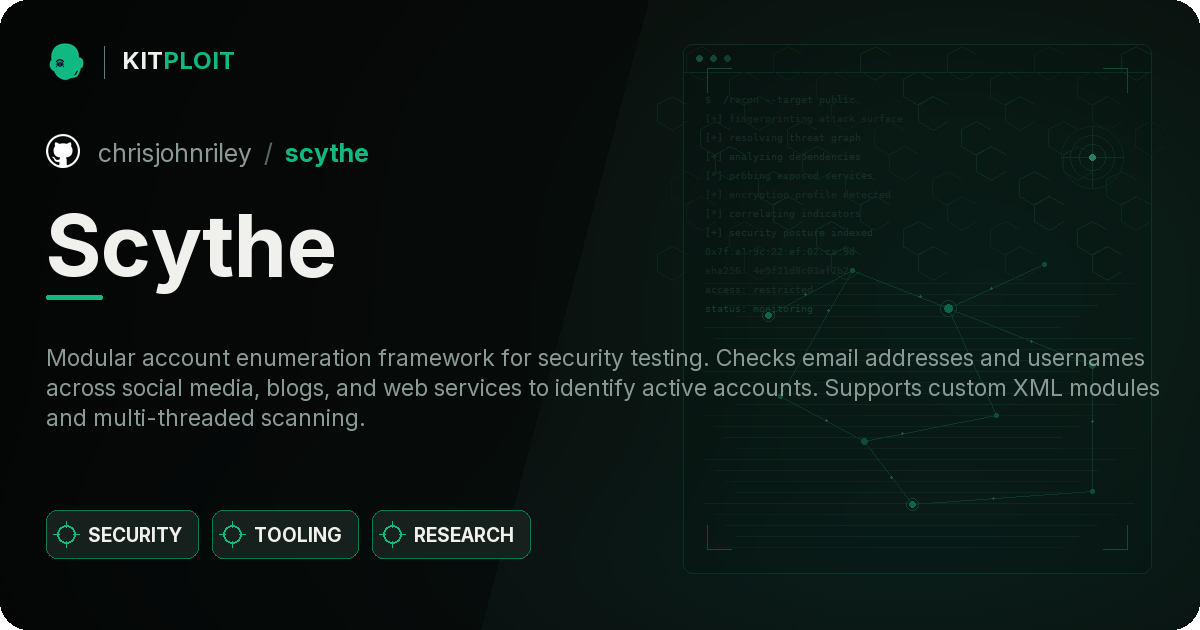
Task: Click the "access: restricted" terminal line
Action: click(759, 289)
